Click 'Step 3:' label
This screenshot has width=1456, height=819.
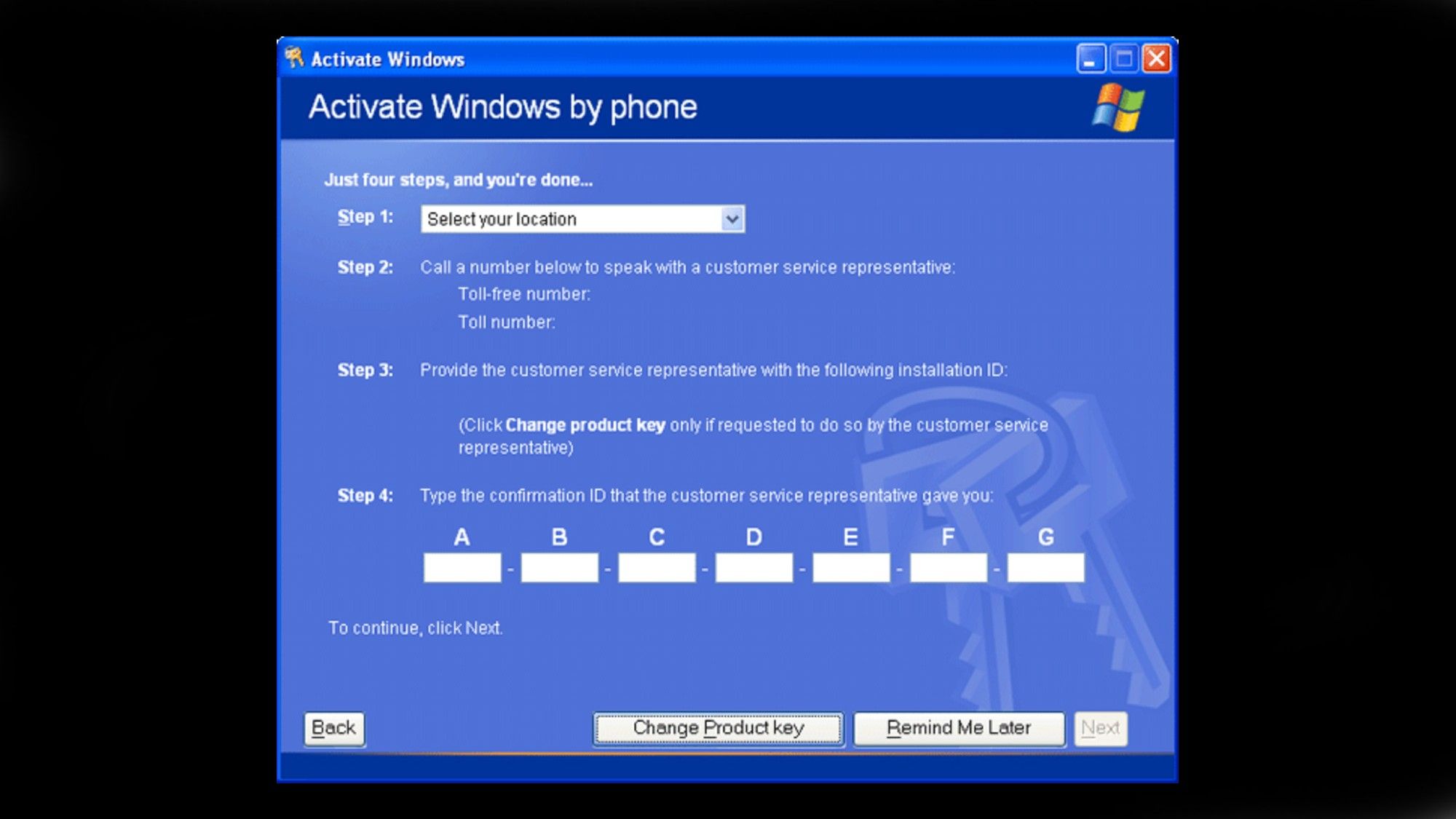[x=365, y=370]
